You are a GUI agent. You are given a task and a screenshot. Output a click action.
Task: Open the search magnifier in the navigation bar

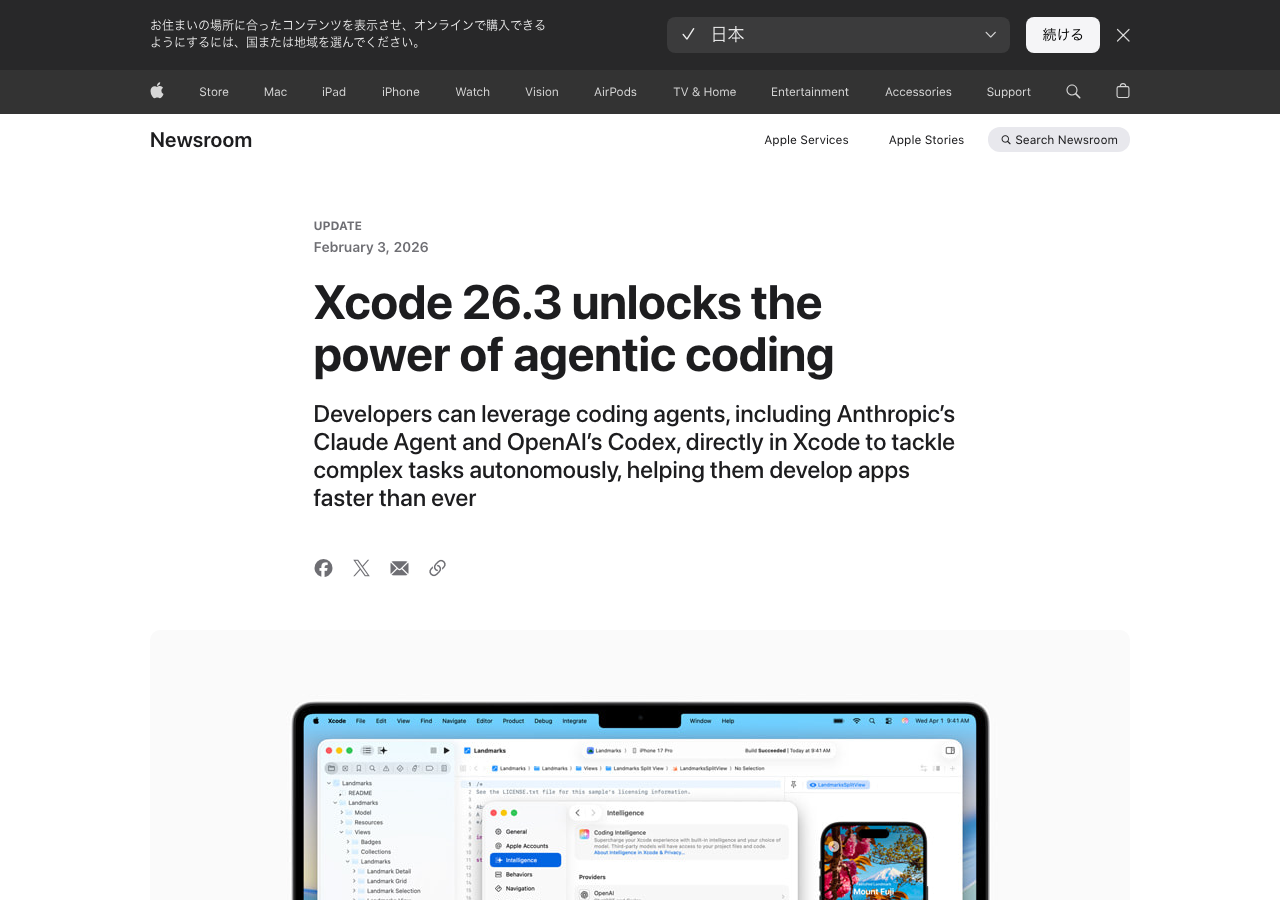1073,91
